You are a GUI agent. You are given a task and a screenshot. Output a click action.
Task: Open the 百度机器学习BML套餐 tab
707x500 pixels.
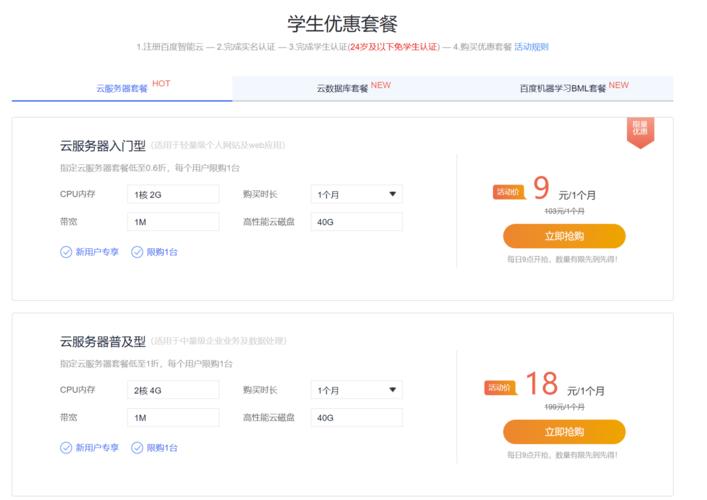click(x=563, y=88)
